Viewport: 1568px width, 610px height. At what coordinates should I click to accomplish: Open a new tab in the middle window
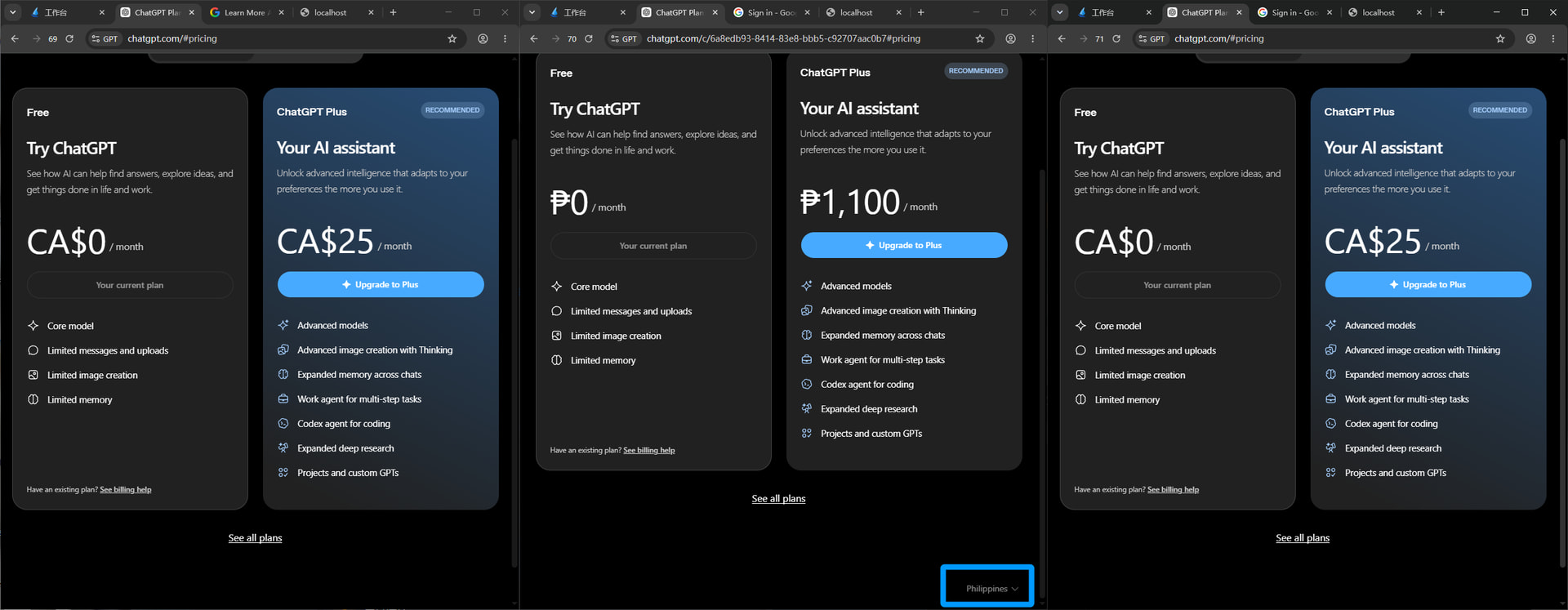tap(920, 12)
